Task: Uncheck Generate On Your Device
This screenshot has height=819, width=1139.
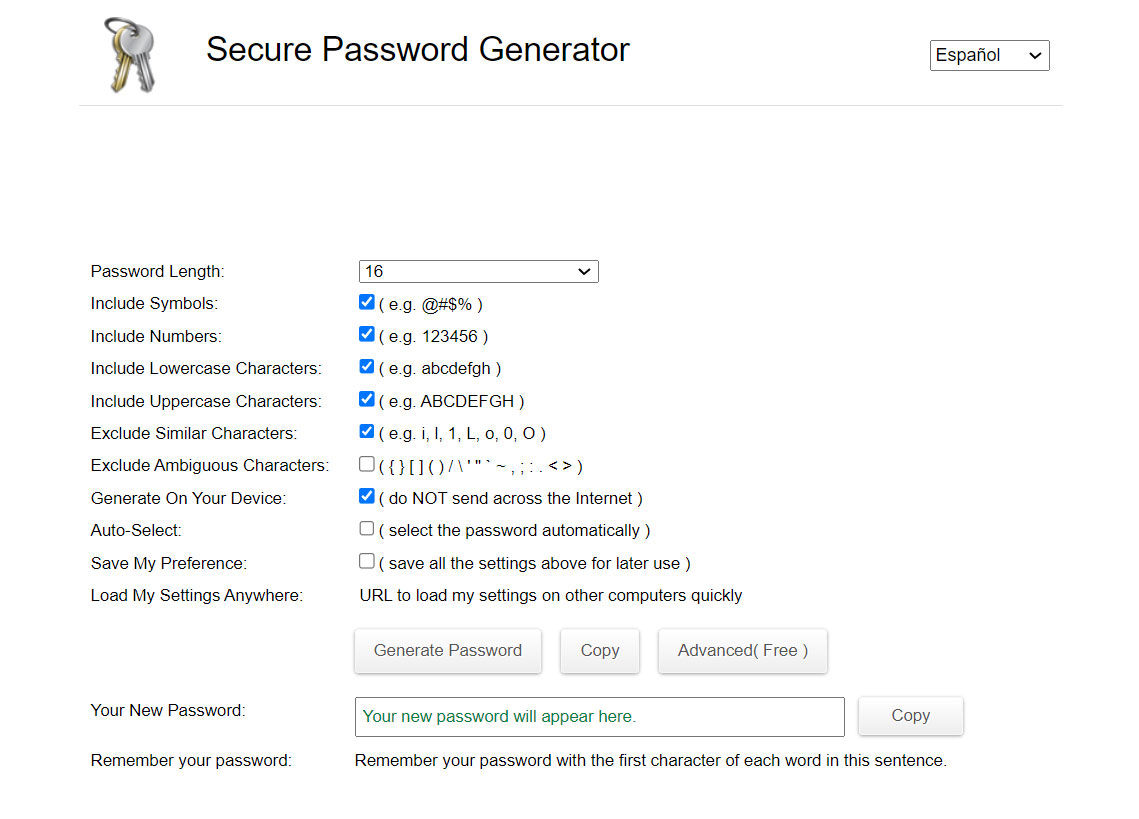Action: (367, 496)
